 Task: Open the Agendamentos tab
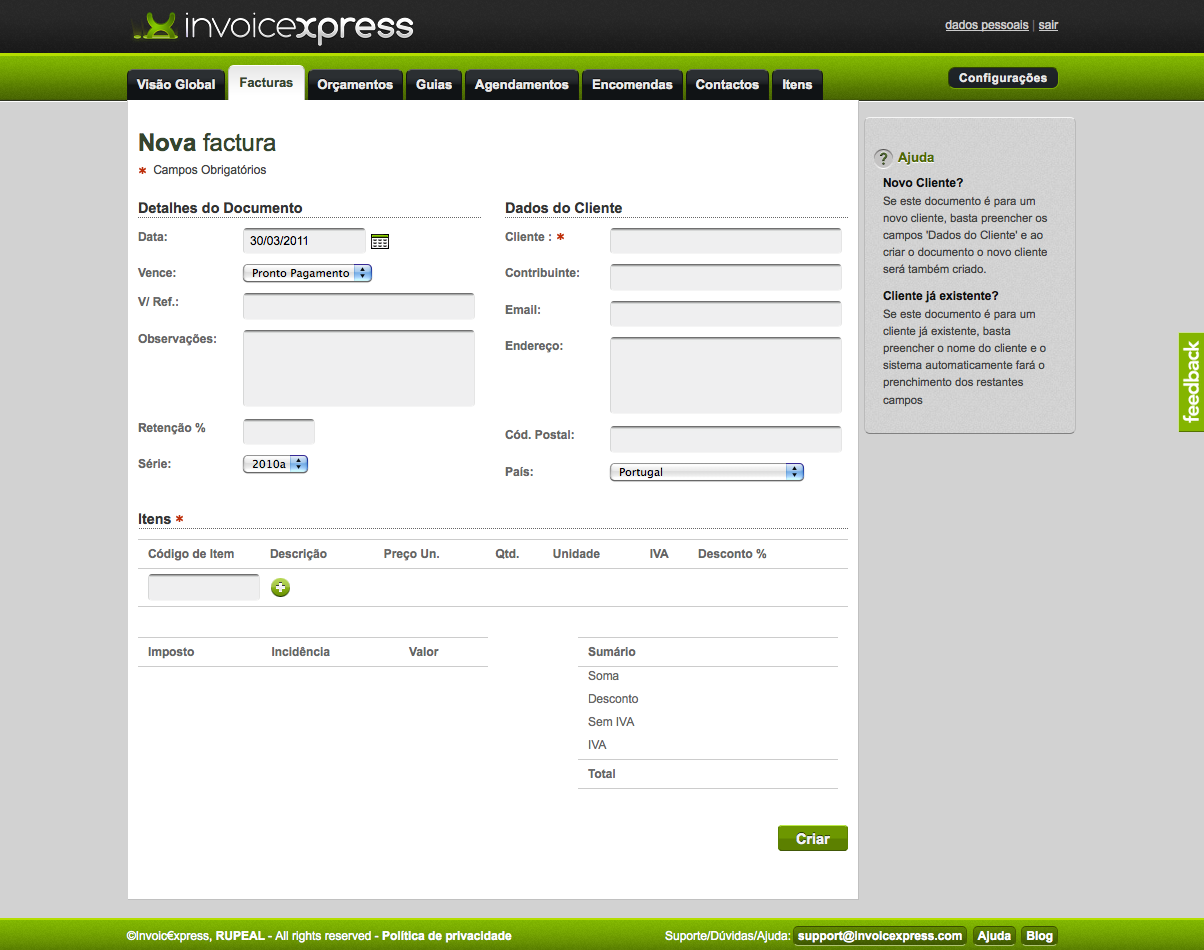pyautogui.click(x=521, y=85)
